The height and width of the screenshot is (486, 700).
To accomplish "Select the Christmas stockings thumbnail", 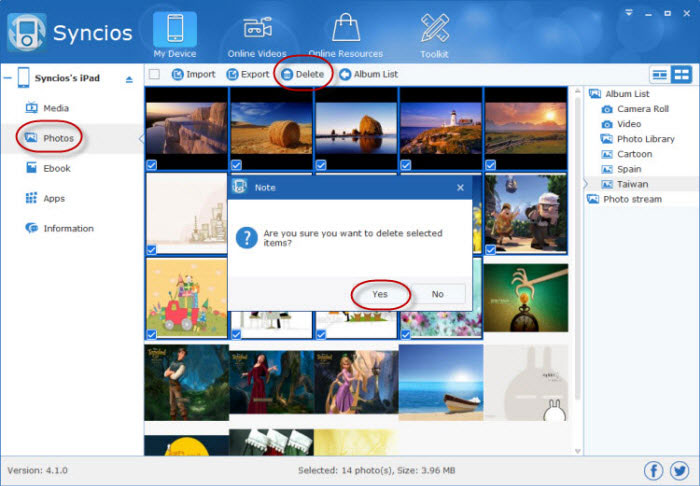I will [x=271, y=442].
